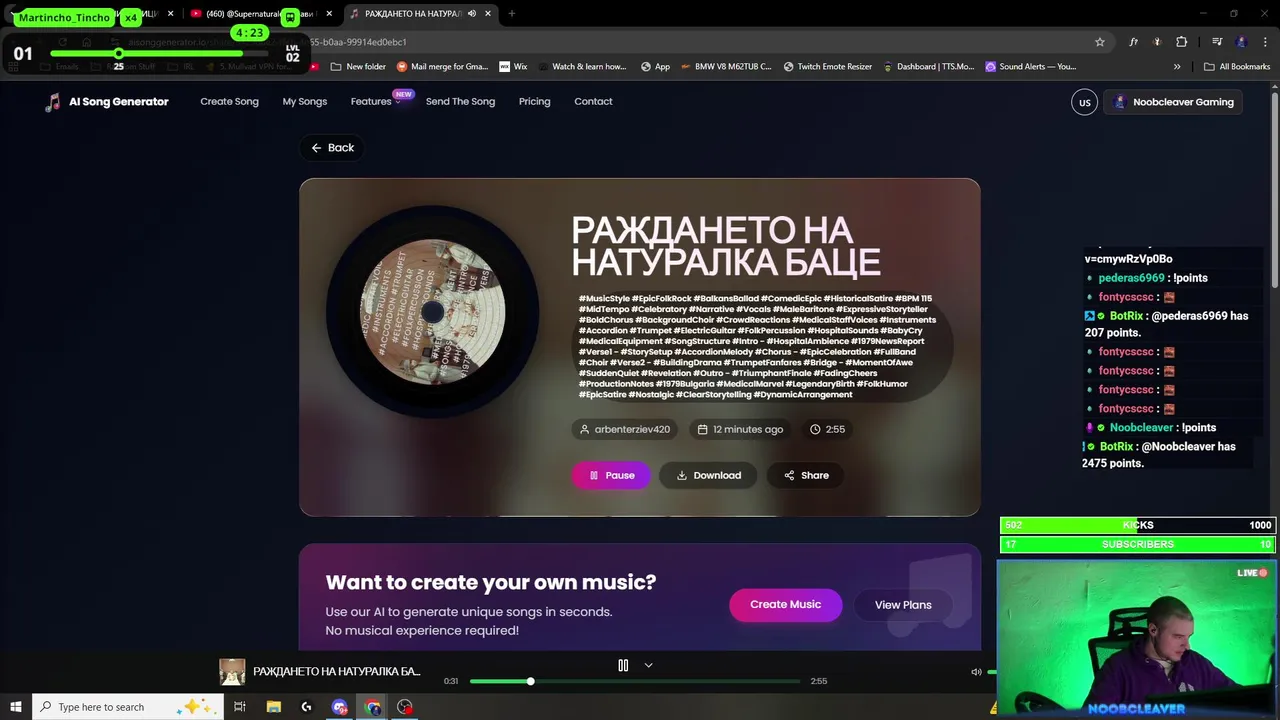1280x720 pixels.
Task: Click the Create Music button
Action: tap(785, 605)
